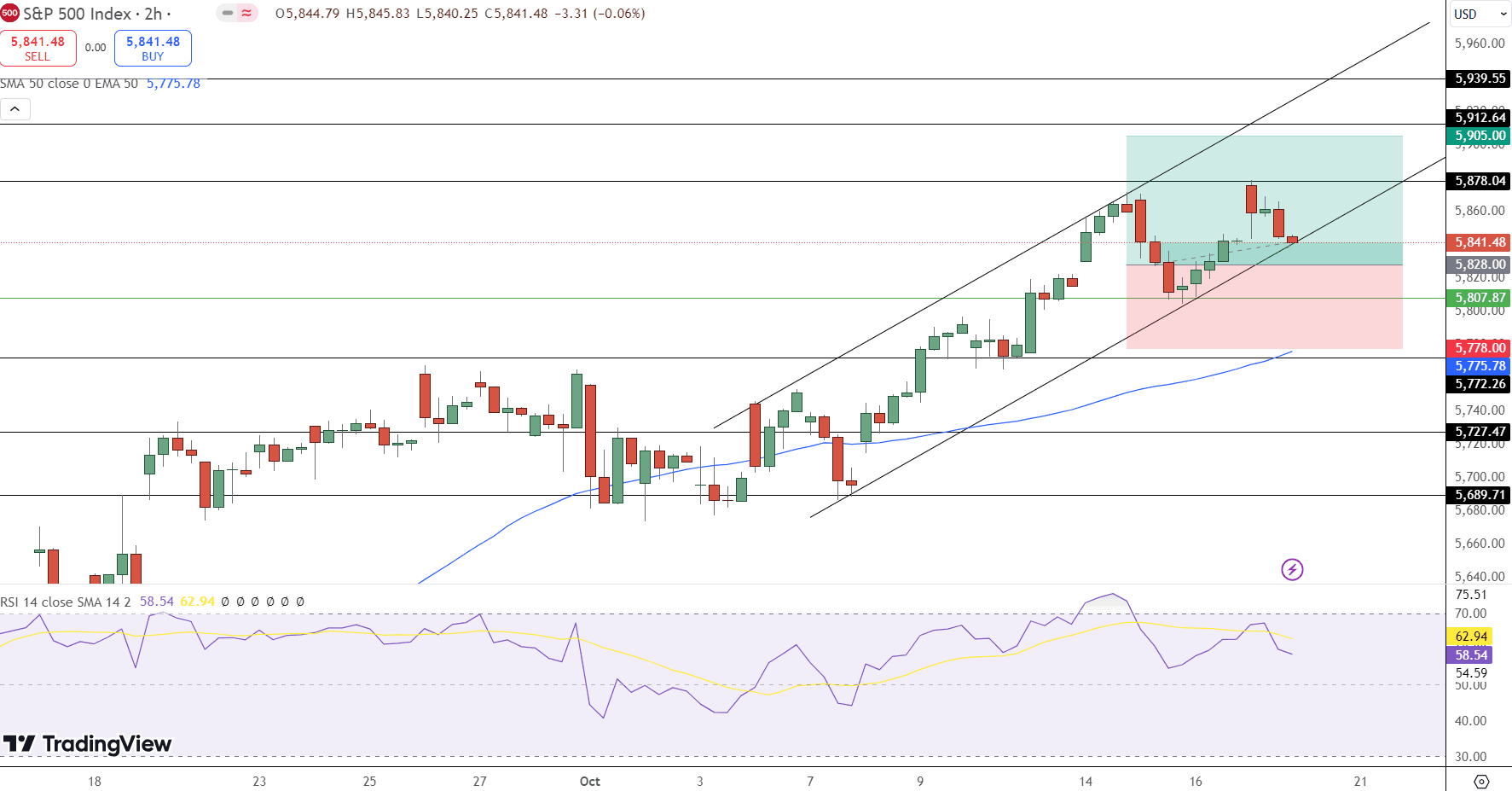Click the TradingView logo
Screen dimensions: 1512x791
click(x=87, y=744)
